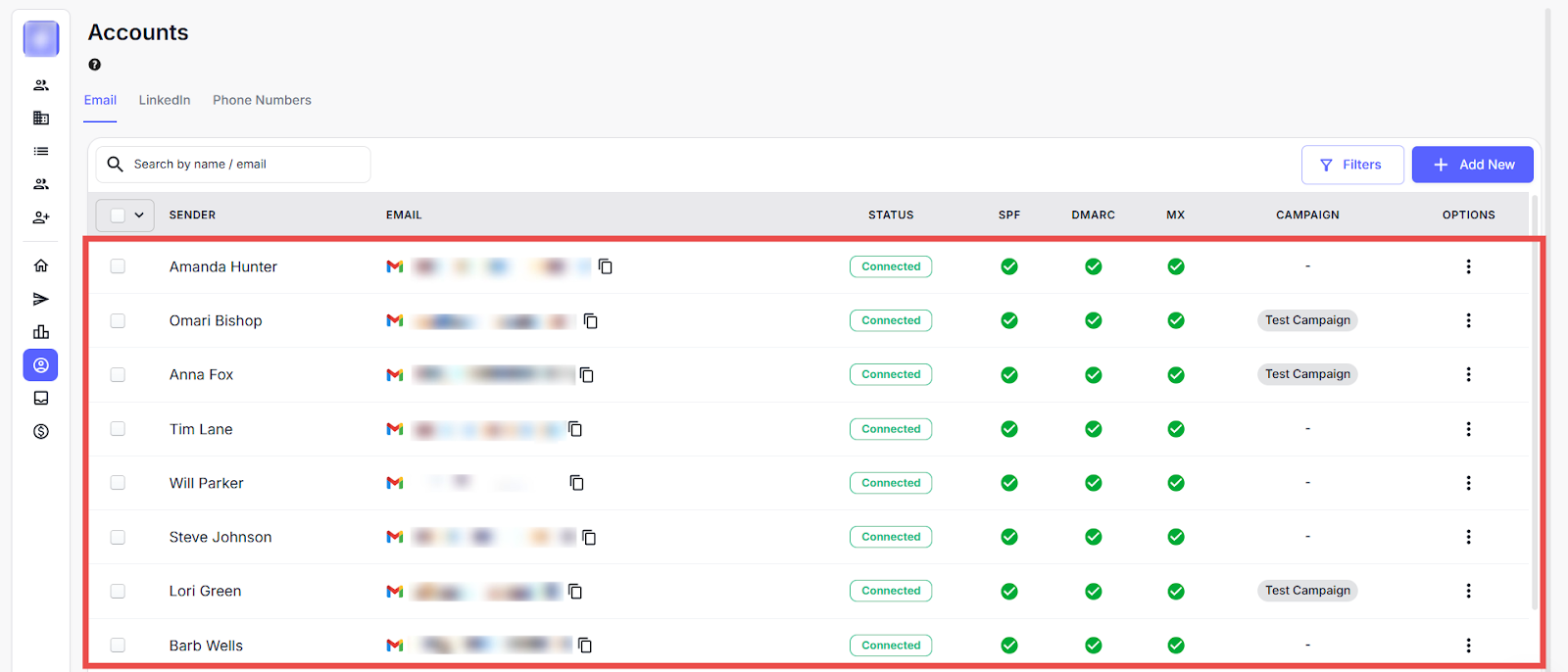The image size is (1568, 672).
Task: Copy Will Parker's email address
Action: coord(577,483)
